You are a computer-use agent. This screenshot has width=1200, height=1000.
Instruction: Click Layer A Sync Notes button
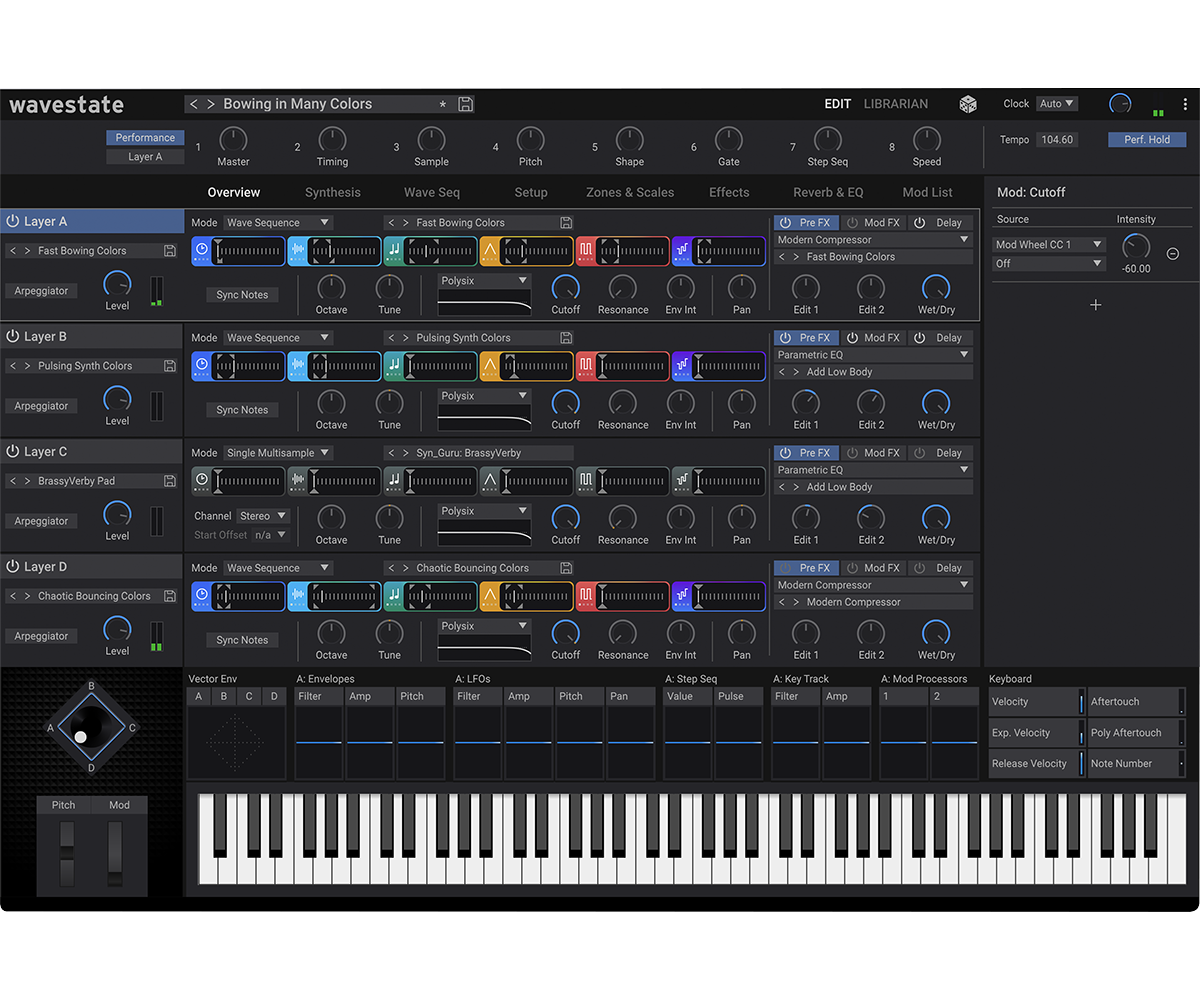point(242,295)
